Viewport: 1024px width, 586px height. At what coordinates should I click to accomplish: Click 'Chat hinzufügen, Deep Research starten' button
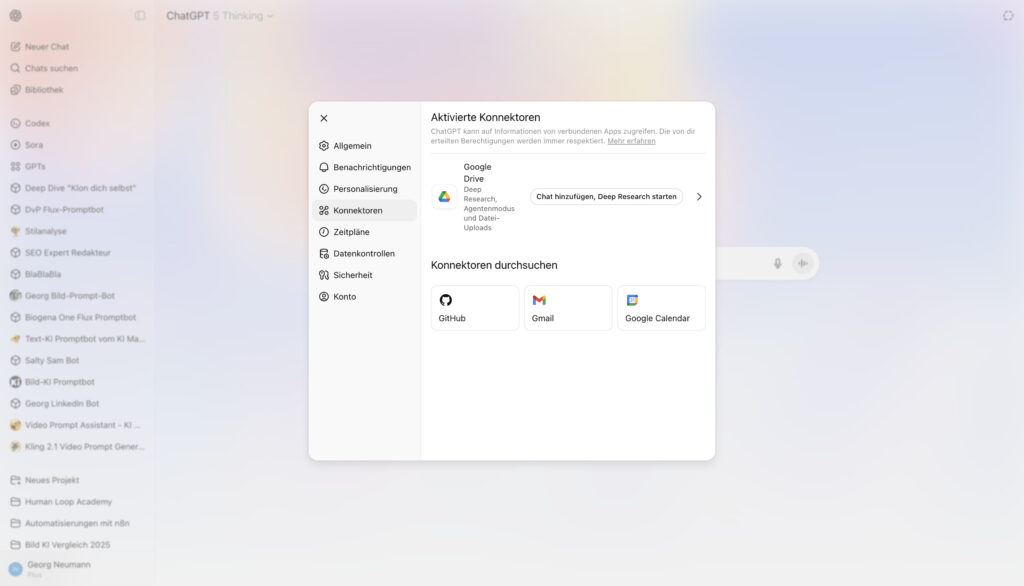(606, 197)
